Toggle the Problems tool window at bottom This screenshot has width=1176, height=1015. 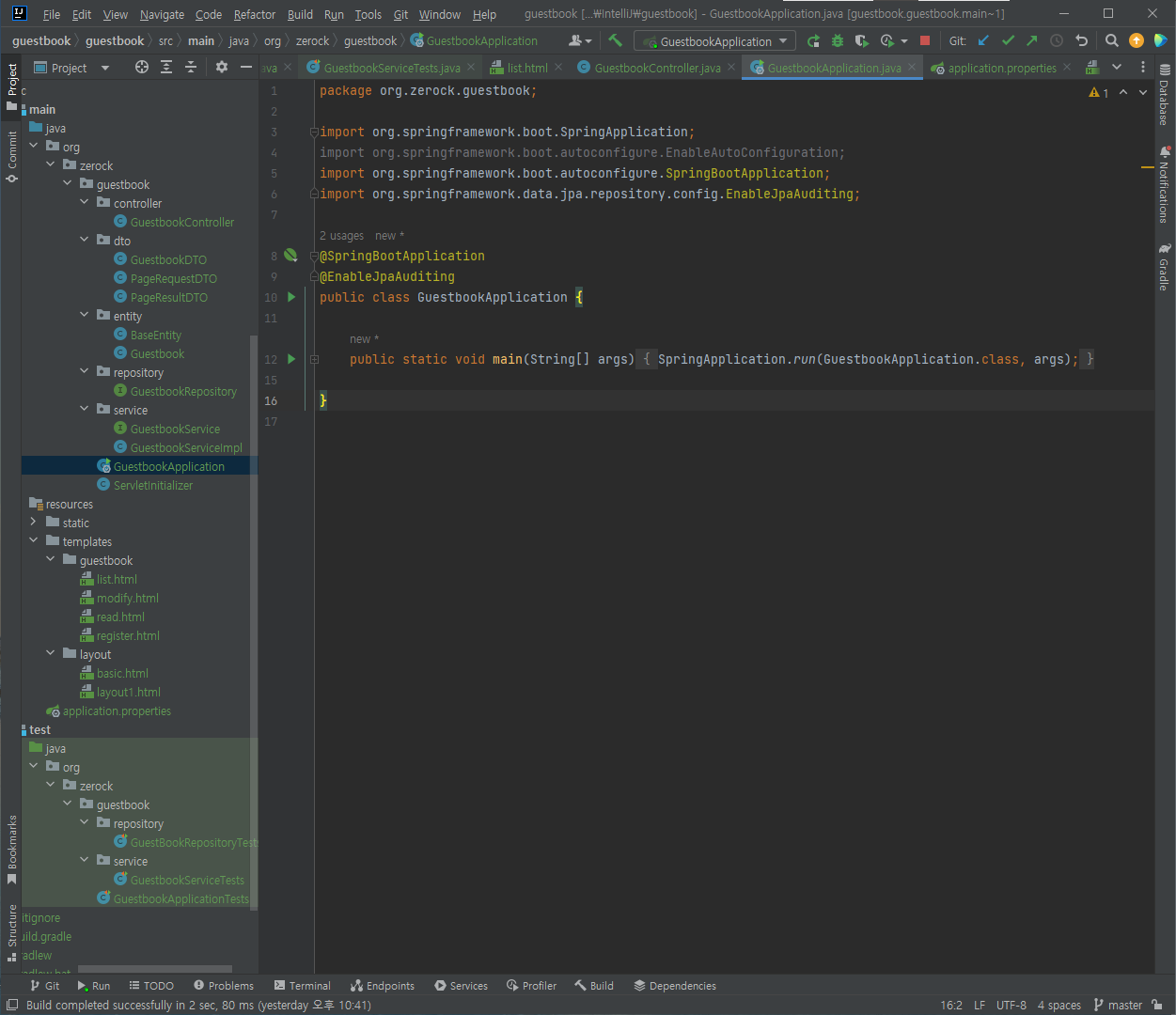pyautogui.click(x=224, y=986)
